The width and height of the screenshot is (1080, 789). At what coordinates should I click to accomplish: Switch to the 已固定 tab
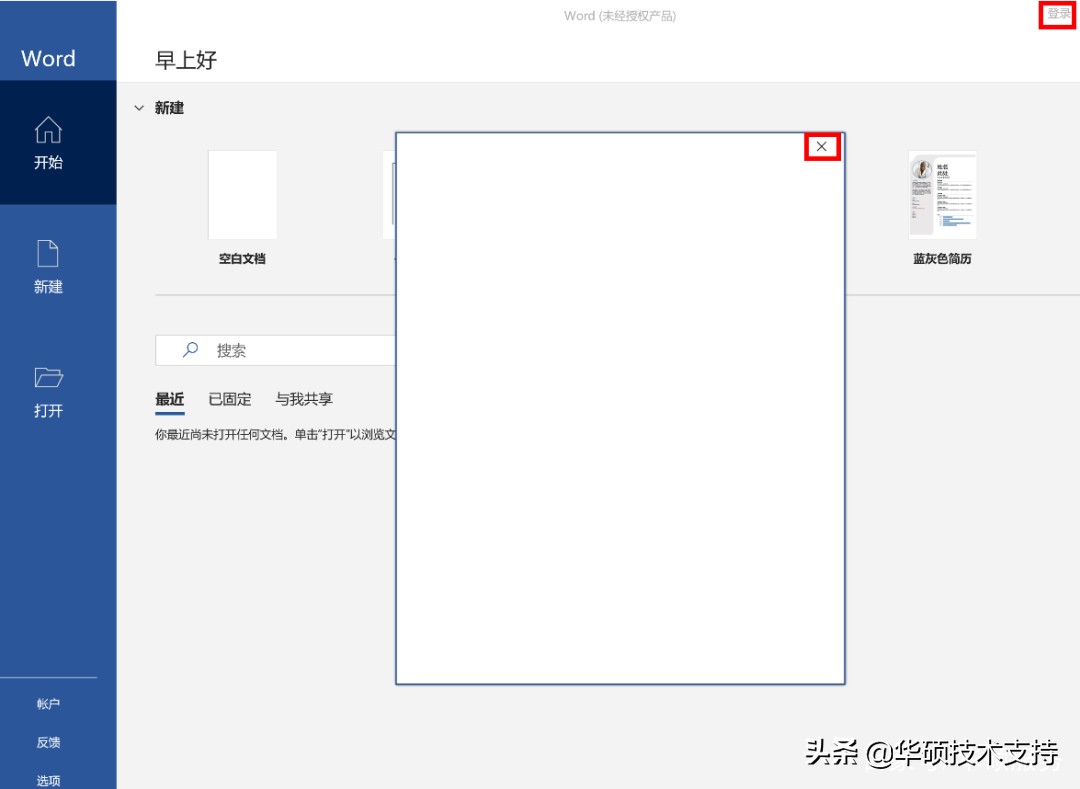(x=230, y=399)
